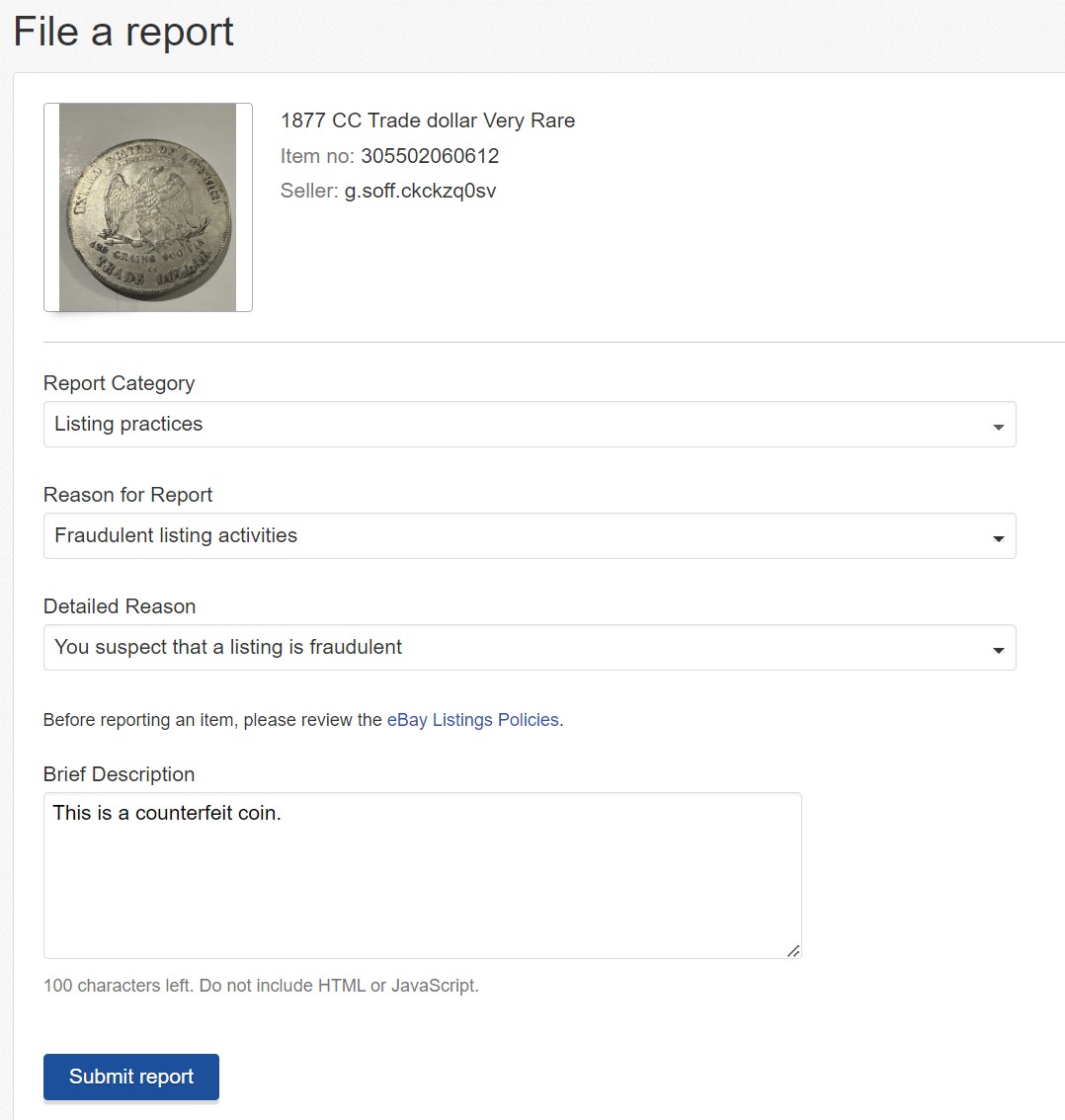Click the 'File a report' heading
This screenshot has height=1120, width=1065.
(x=123, y=33)
